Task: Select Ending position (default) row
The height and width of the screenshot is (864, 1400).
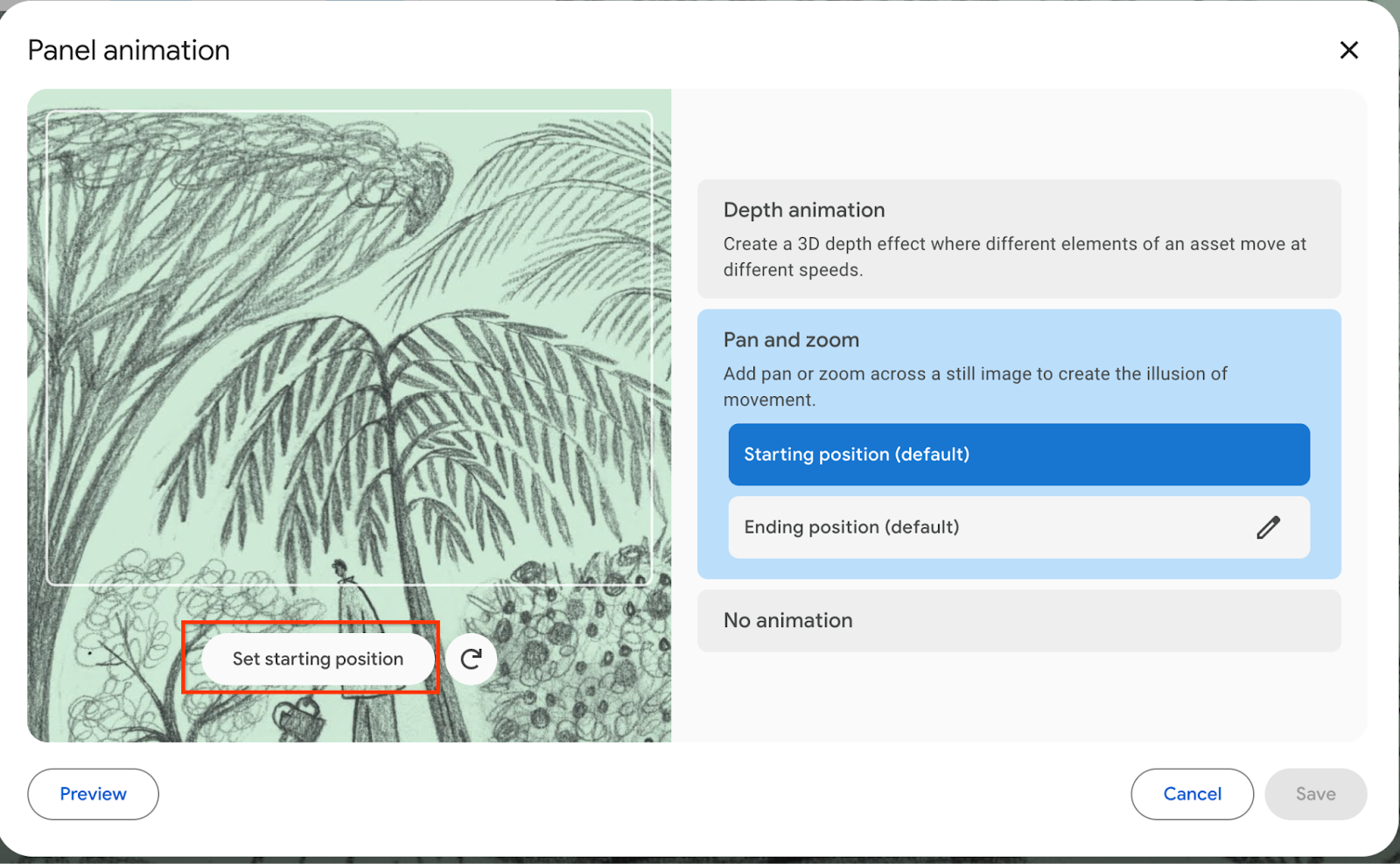Action: pos(1018,527)
